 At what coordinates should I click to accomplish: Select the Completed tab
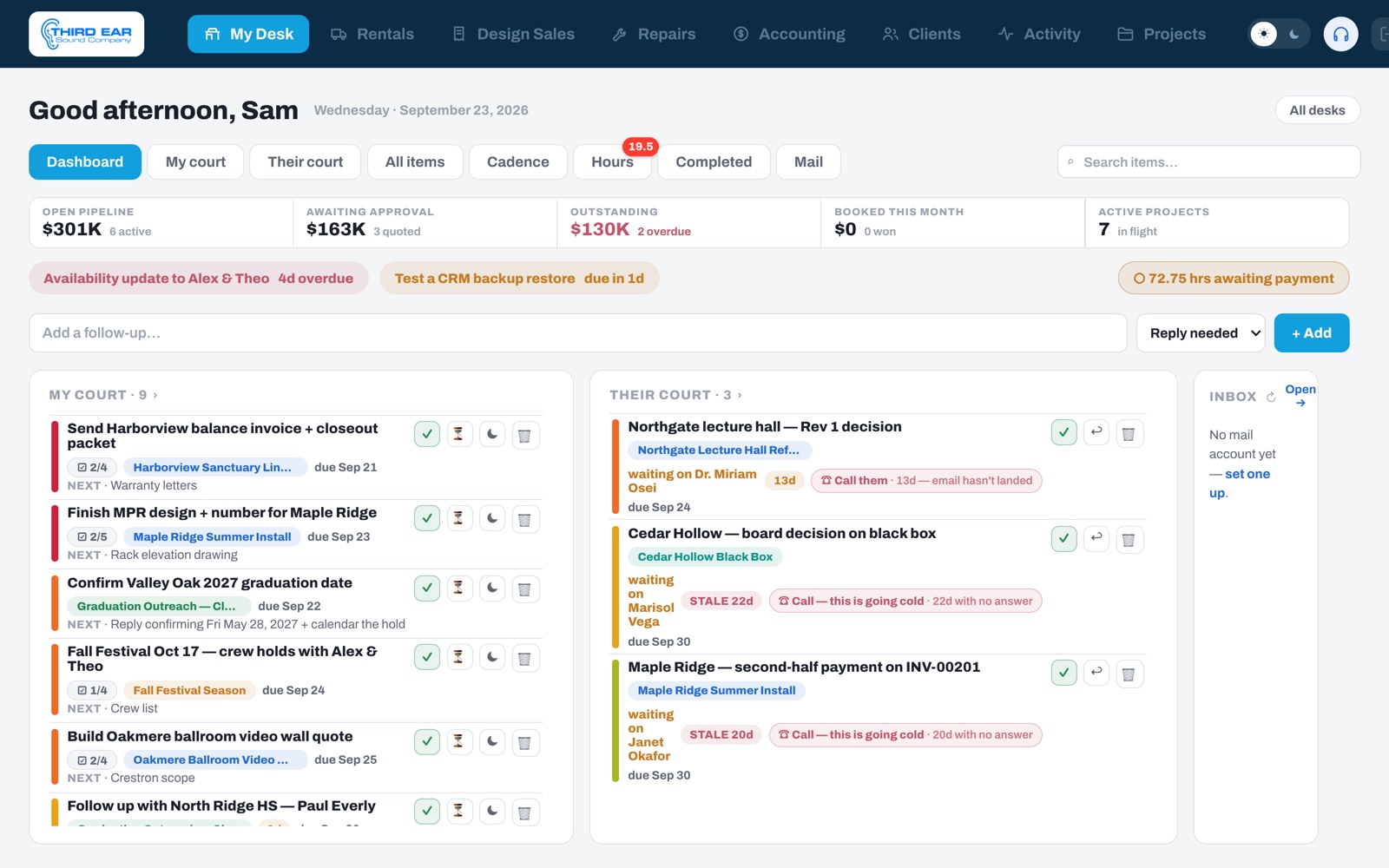(714, 162)
